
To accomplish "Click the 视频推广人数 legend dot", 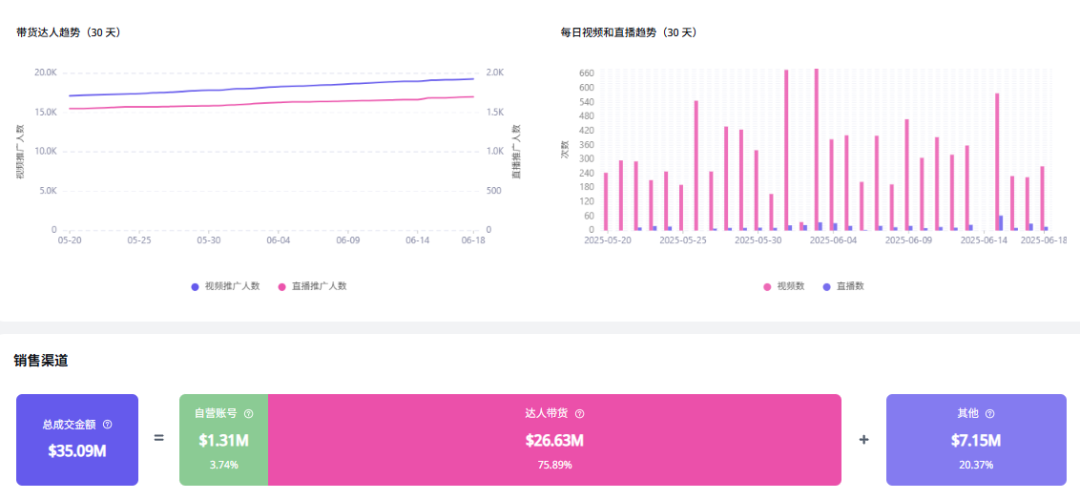I will (195, 286).
